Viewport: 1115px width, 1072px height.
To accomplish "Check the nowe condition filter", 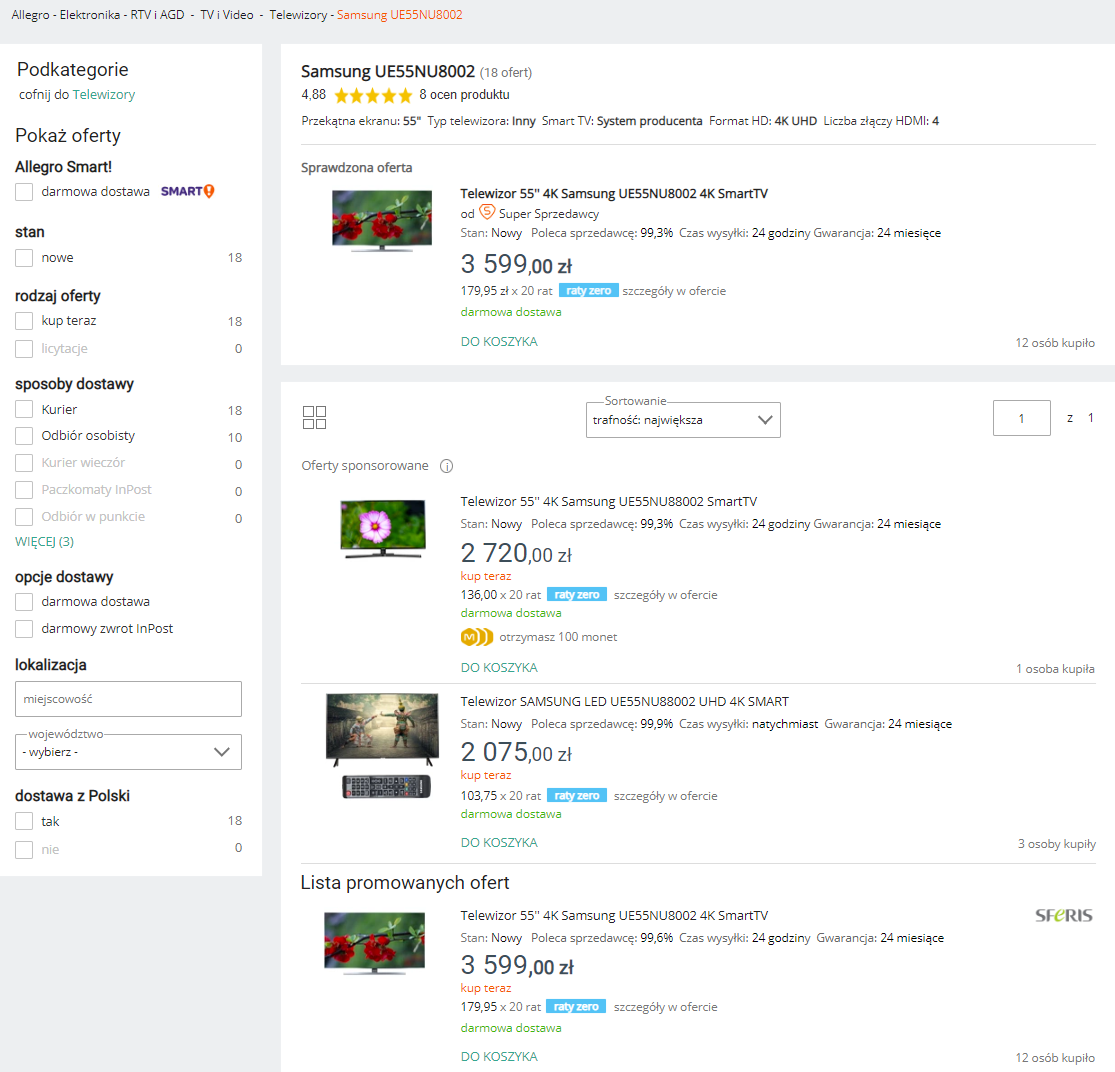I will [x=24, y=258].
